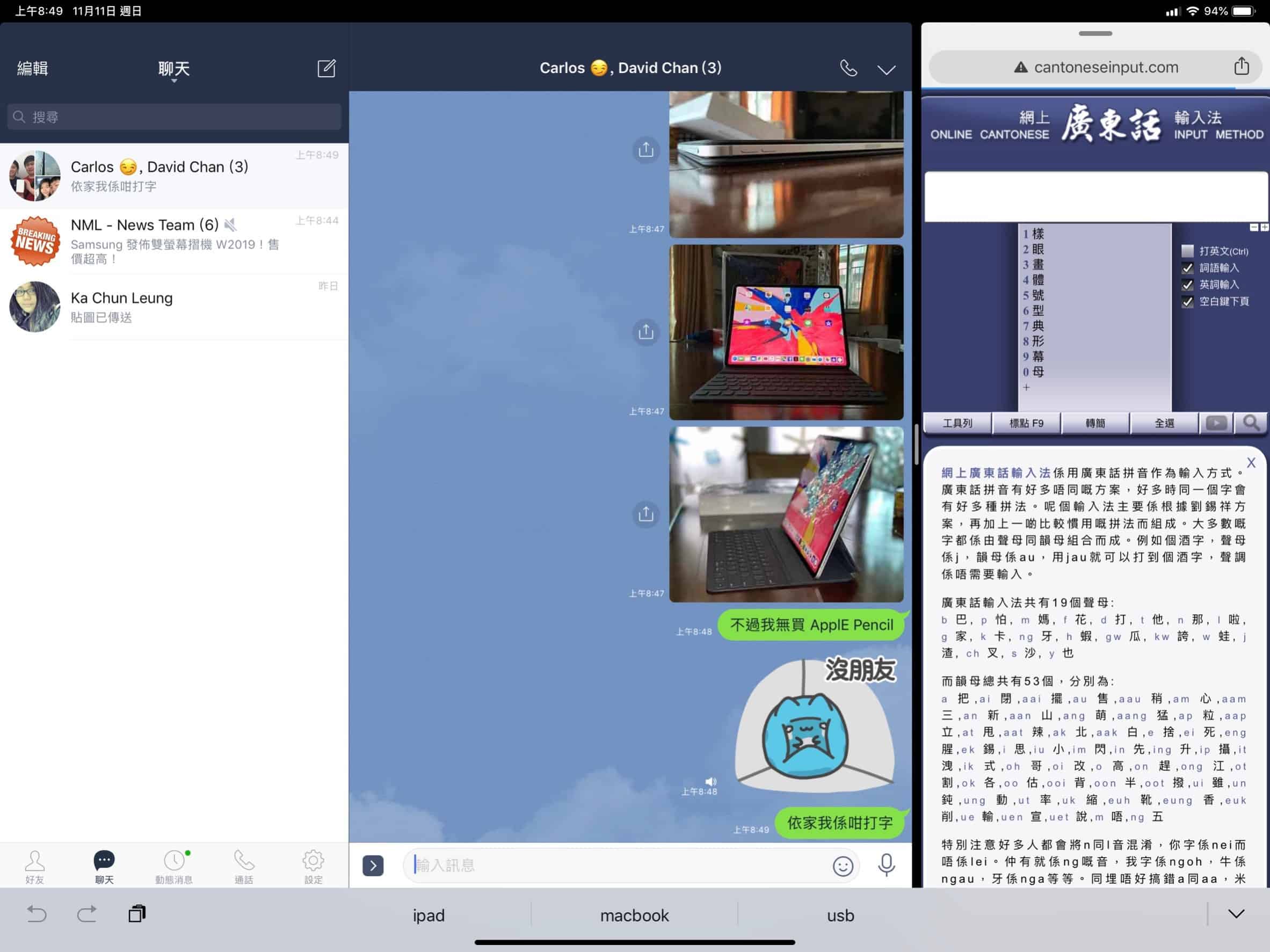Choose the "usb" keyboard suggestion

click(x=840, y=915)
